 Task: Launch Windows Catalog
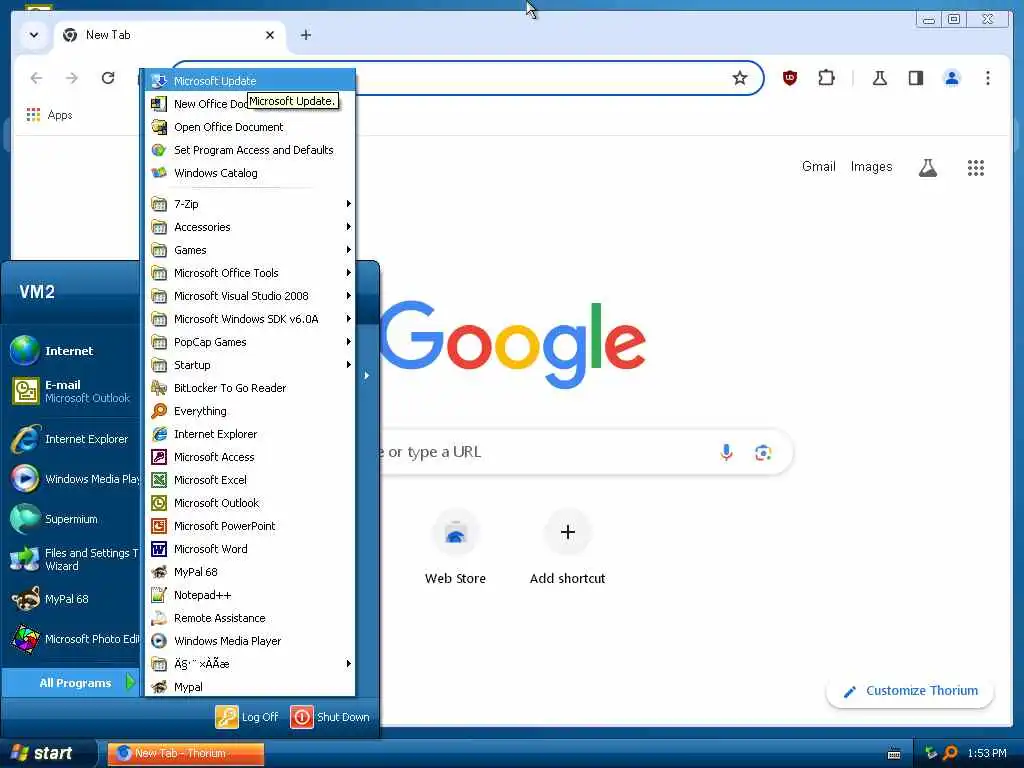click(x=250, y=173)
